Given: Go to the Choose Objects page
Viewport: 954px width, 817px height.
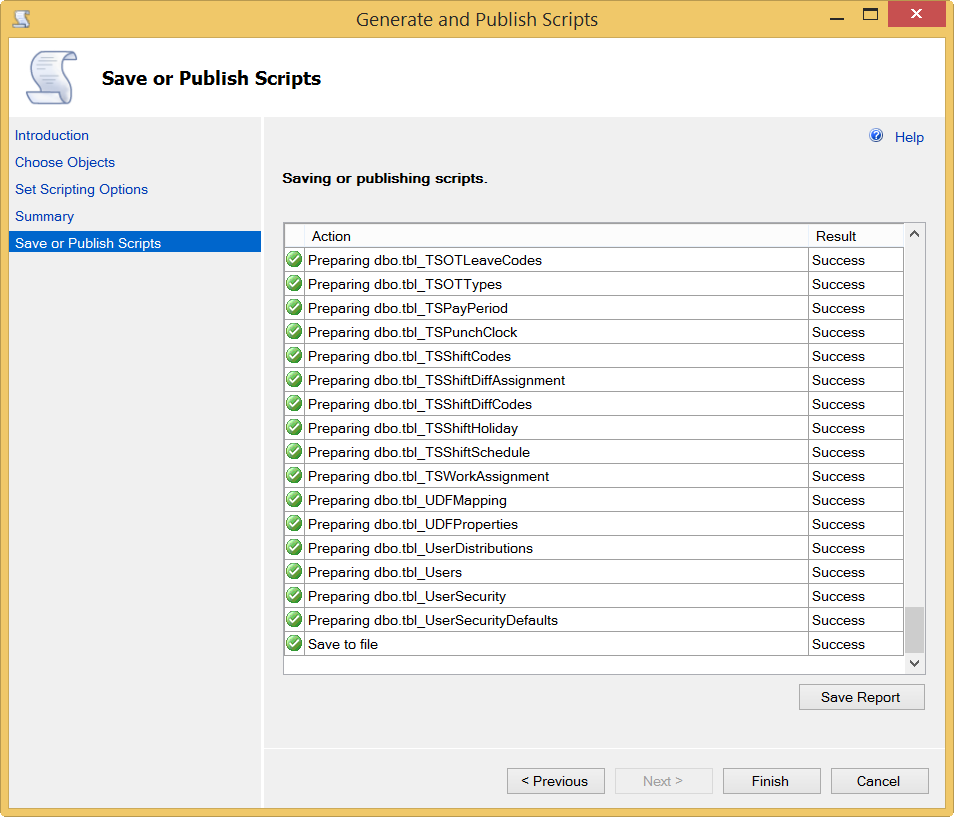Looking at the screenshot, I should pyautogui.click(x=65, y=162).
